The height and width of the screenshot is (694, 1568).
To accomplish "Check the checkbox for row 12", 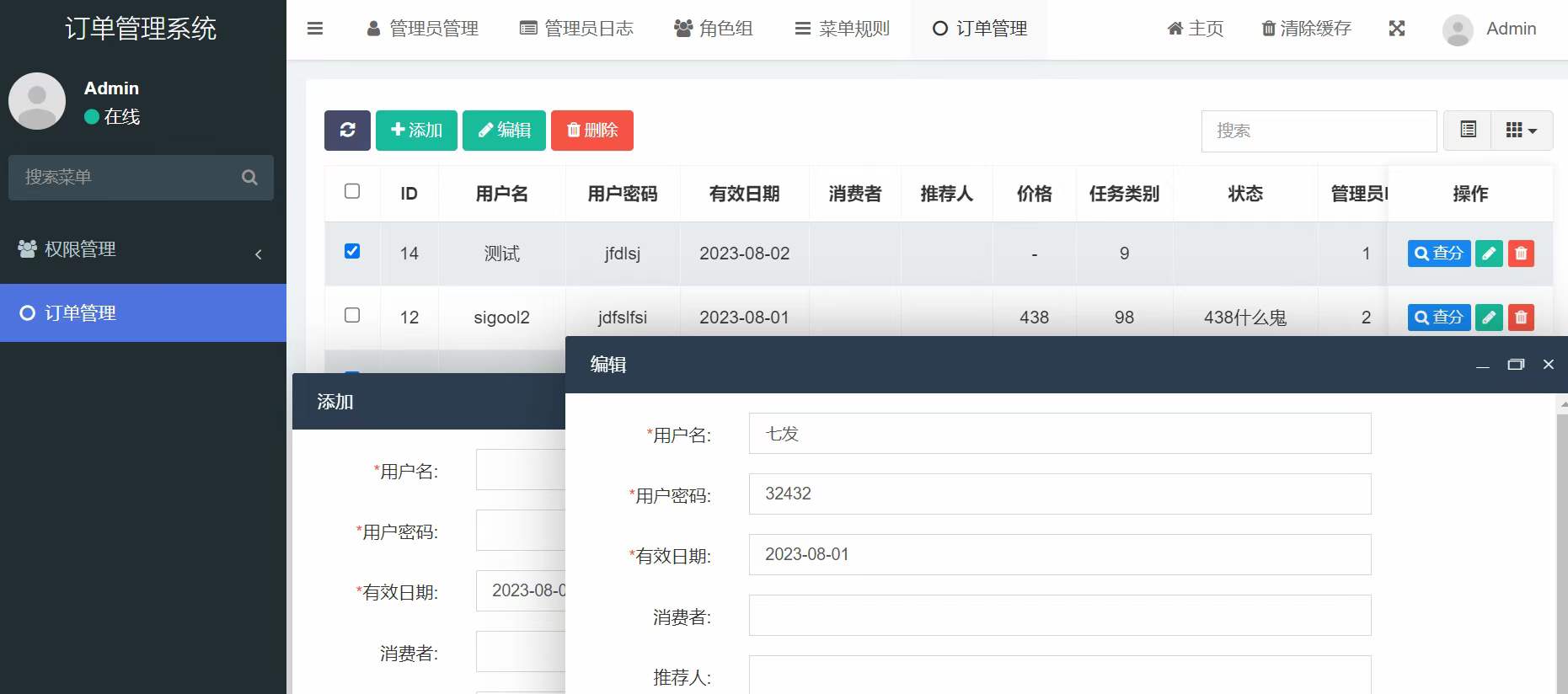I will click(x=352, y=315).
